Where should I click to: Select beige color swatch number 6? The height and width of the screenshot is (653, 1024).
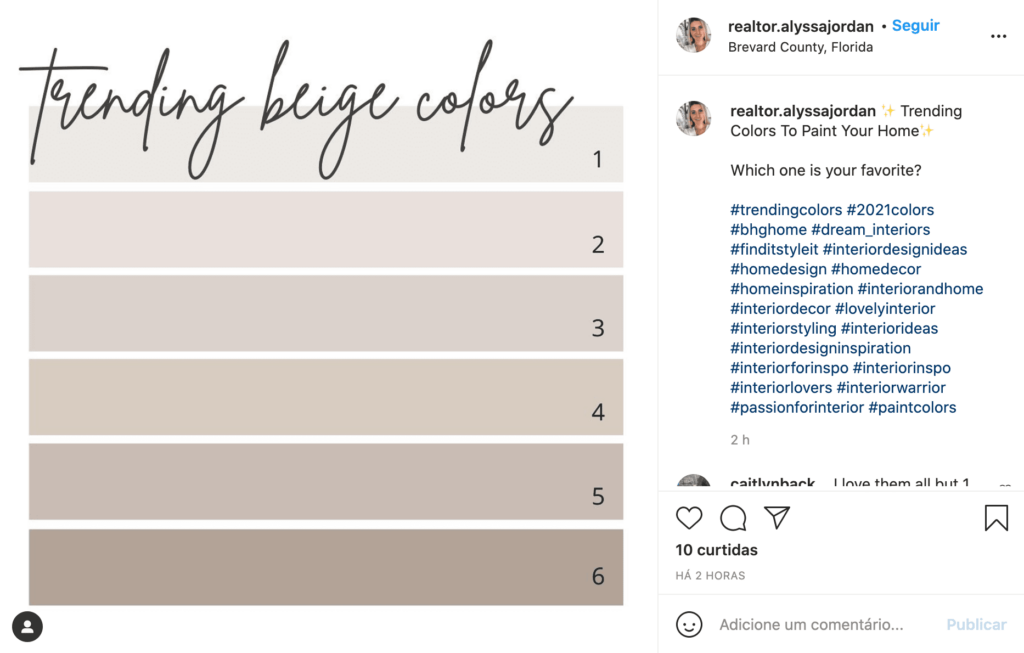325,565
